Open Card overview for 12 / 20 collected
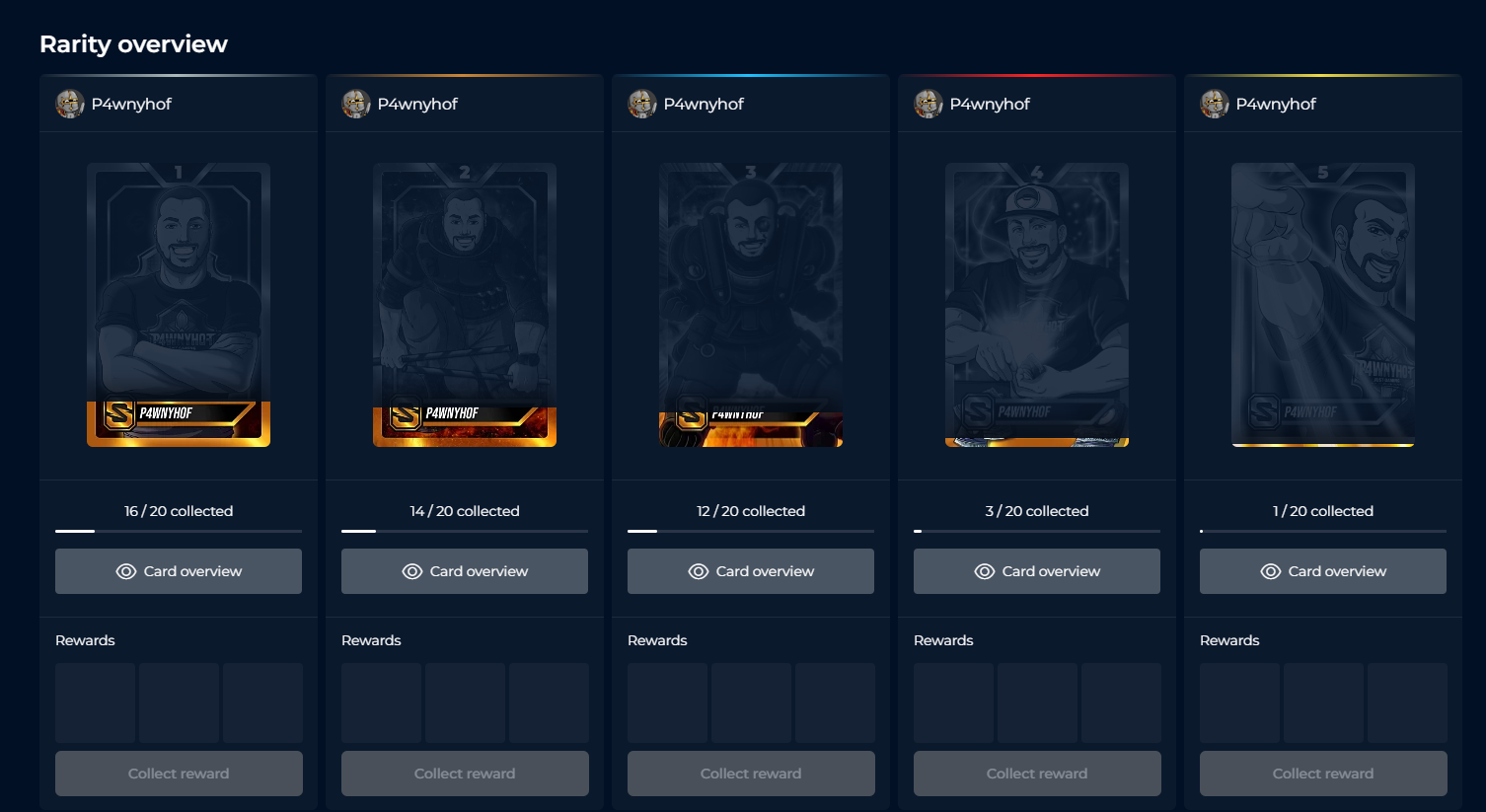The width and height of the screenshot is (1486, 812). (x=751, y=571)
